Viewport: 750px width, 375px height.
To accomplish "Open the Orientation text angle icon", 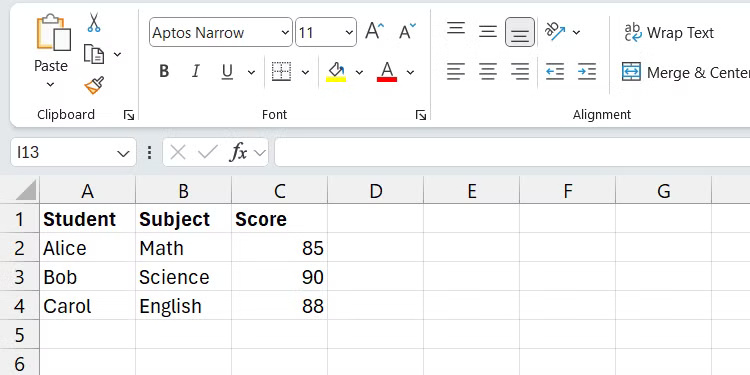I will pos(555,32).
